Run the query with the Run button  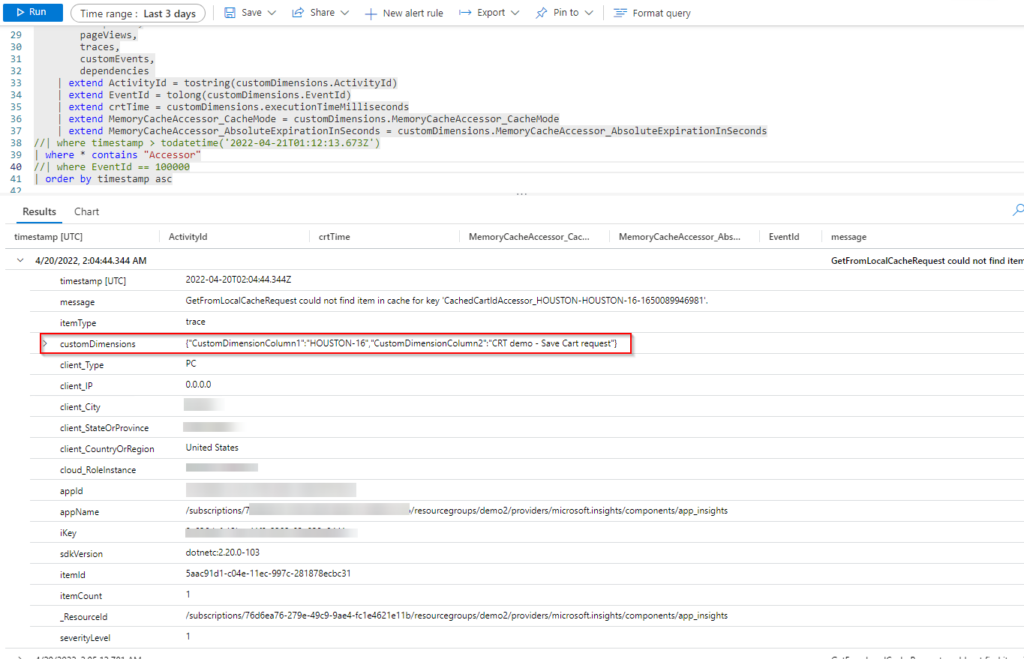(x=33, y=12)
